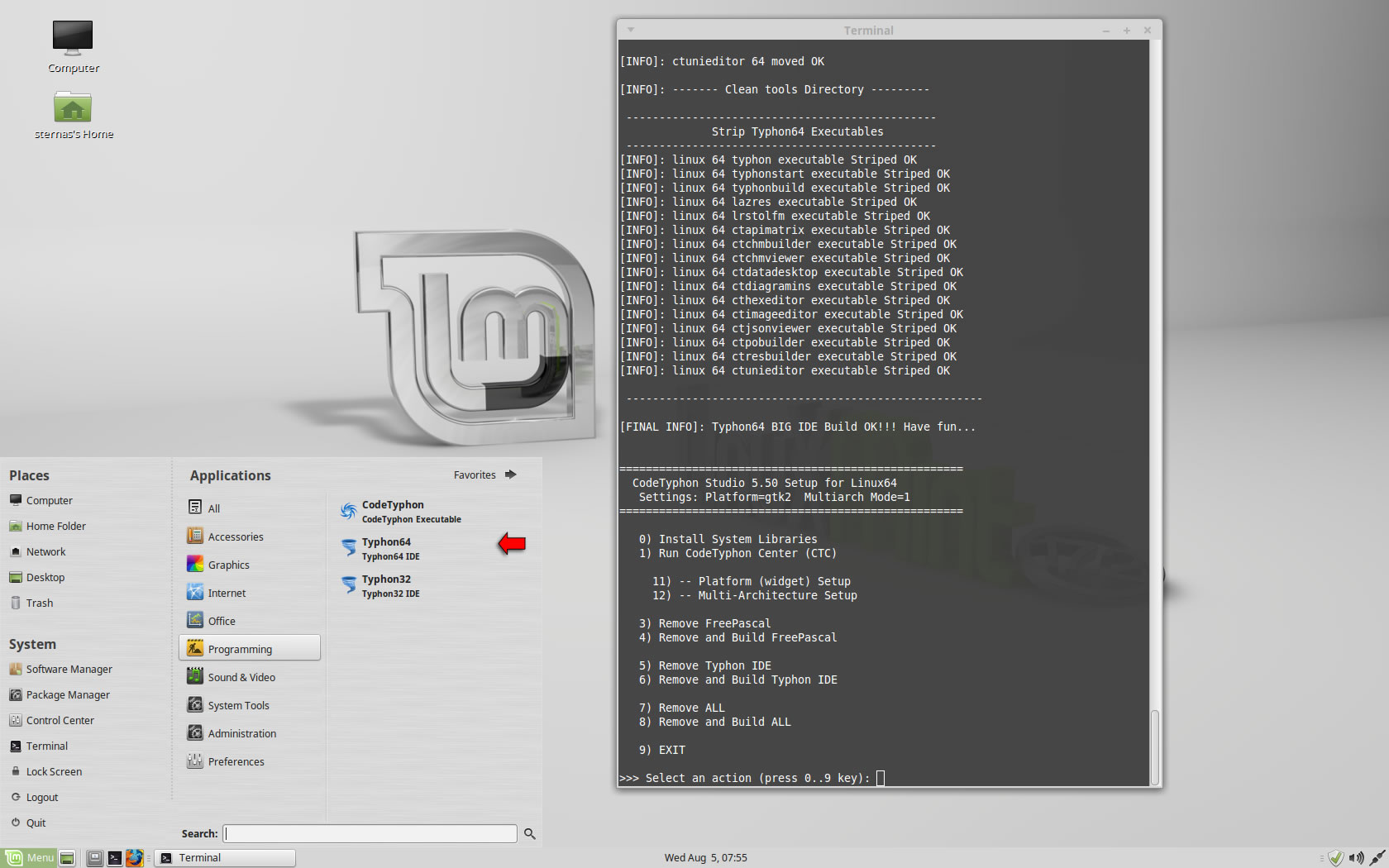Open Desktop in the Places list
The height and width of the screenshot is (868, 1389).
click(36, 577)
